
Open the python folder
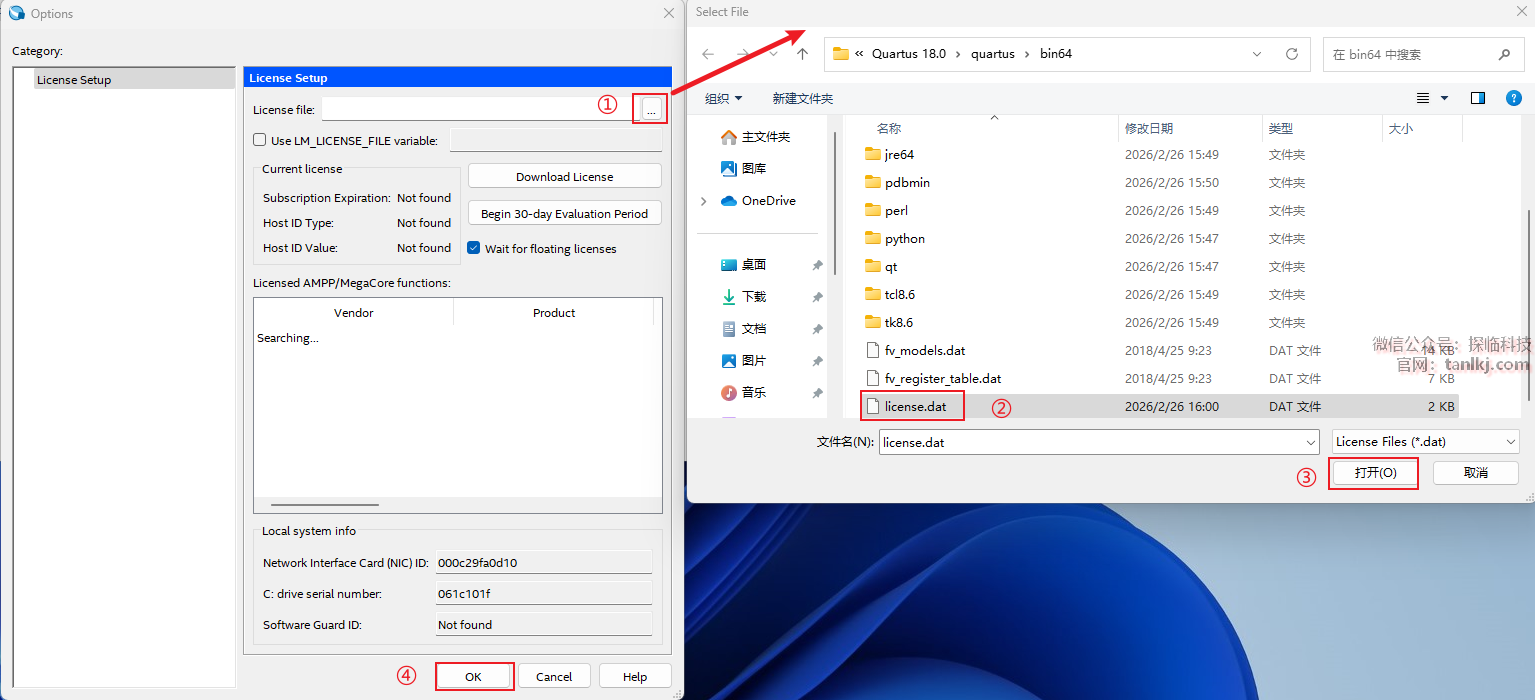(x=904, y=239)
